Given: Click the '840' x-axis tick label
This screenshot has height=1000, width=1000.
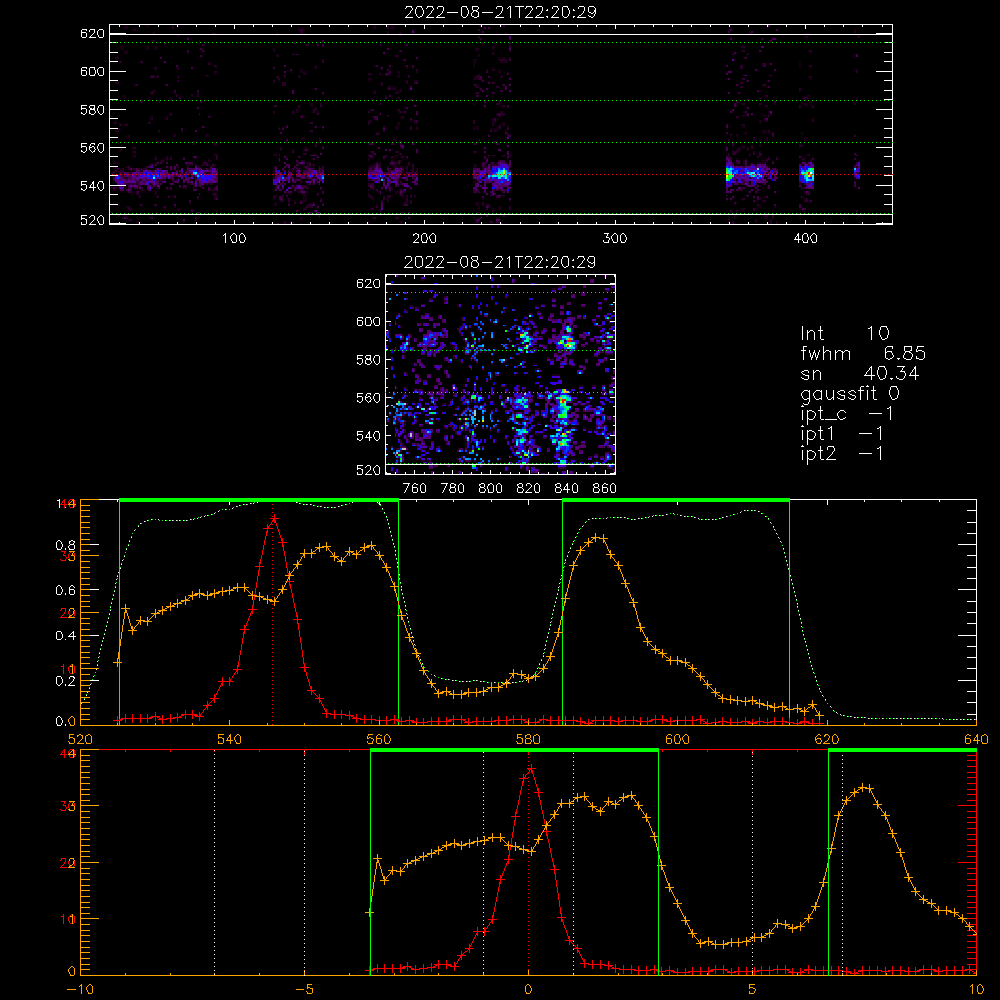Looking at the screenshot, I should 566,489.
